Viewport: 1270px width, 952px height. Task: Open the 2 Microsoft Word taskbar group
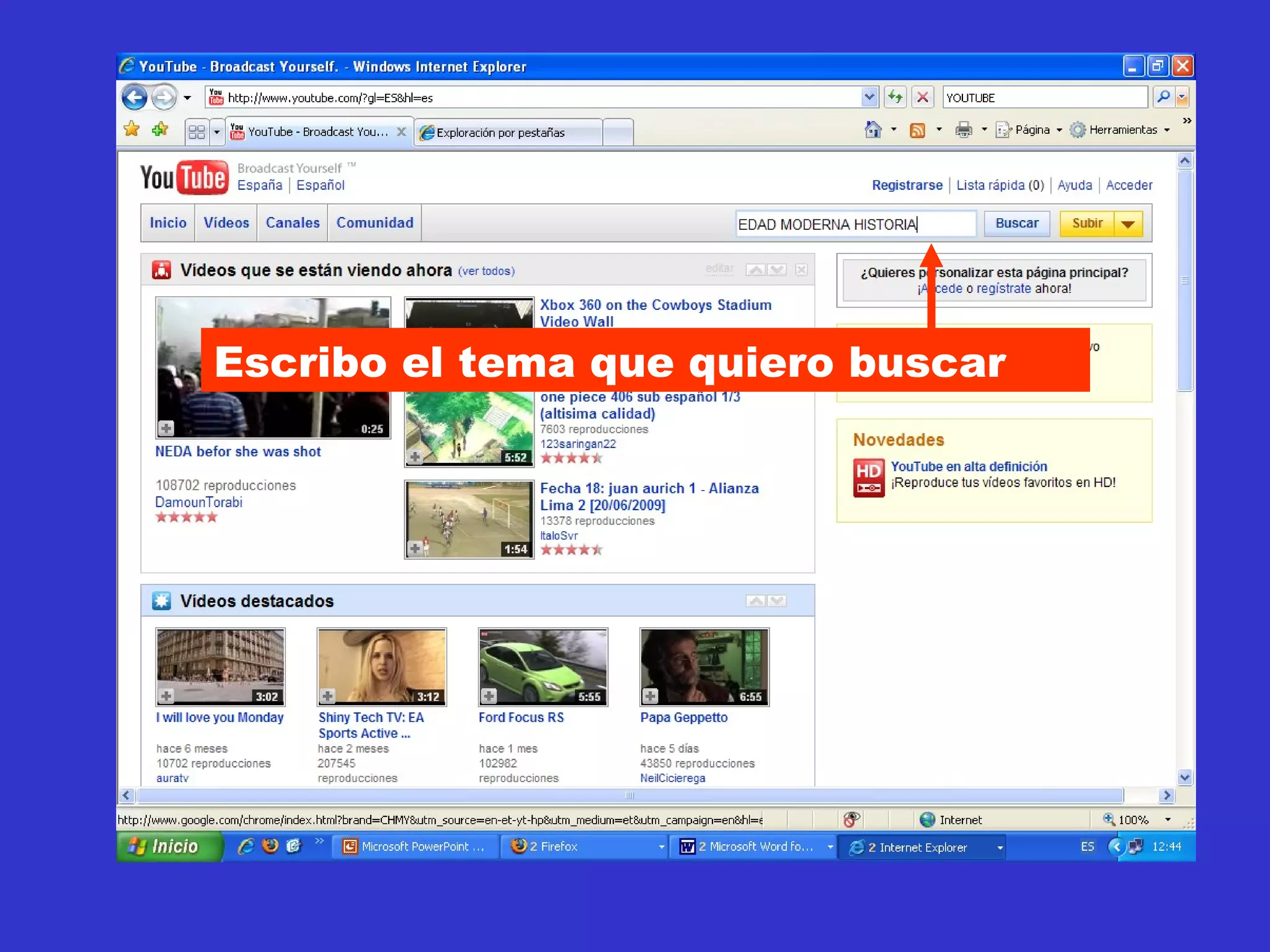pos(753,847)
